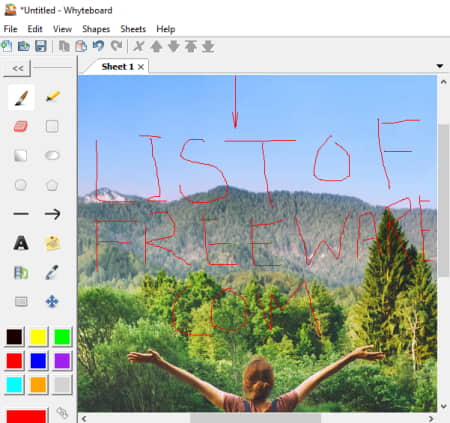Click the Delete shape X icon

click(139, 46)
